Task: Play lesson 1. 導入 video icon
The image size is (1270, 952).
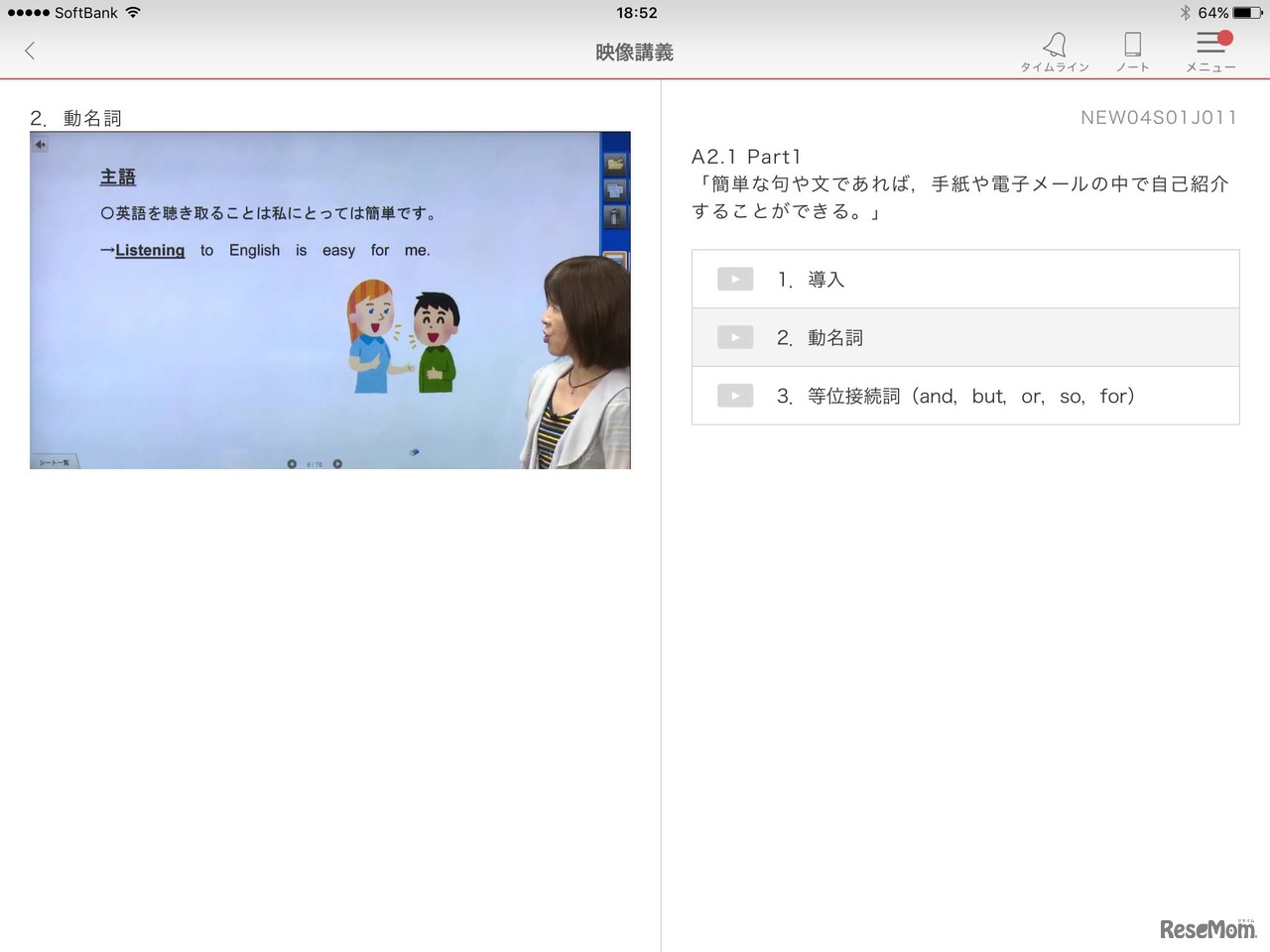Action: coord(735,280)
